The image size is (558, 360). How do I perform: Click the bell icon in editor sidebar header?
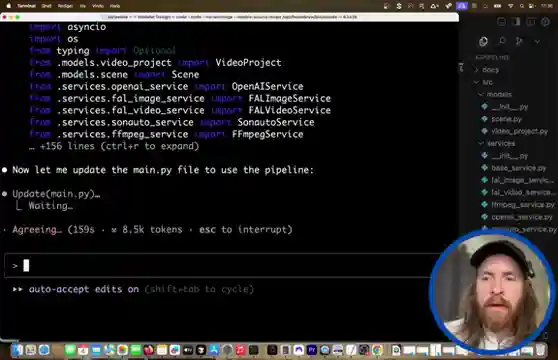tap(502, 41)
